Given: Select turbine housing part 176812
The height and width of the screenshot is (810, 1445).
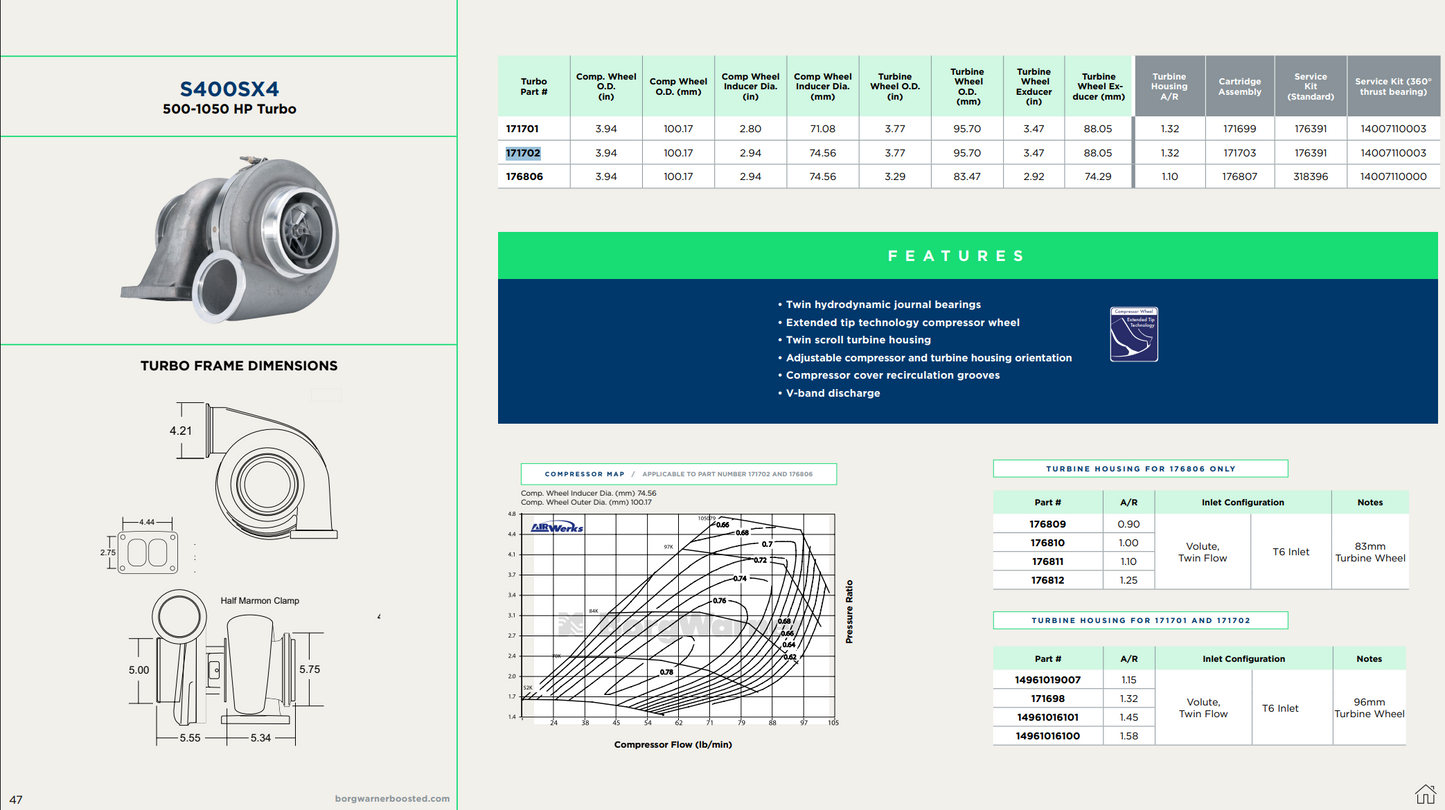Looking at the screenshot, I should (x=1048, y=580).
